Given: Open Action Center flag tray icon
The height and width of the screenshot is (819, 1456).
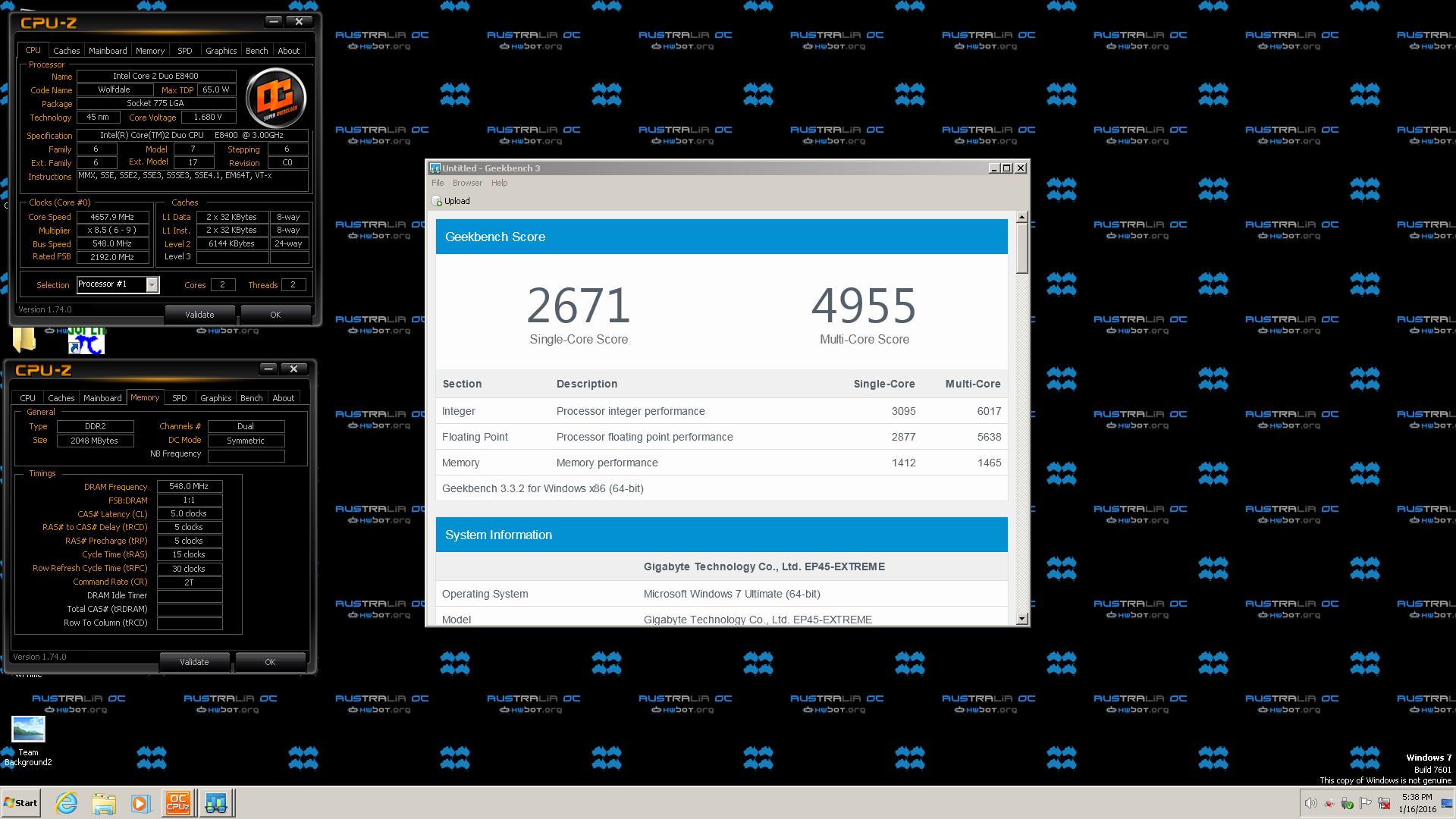Looking at the screenshot, I should tap(1366, 803).
